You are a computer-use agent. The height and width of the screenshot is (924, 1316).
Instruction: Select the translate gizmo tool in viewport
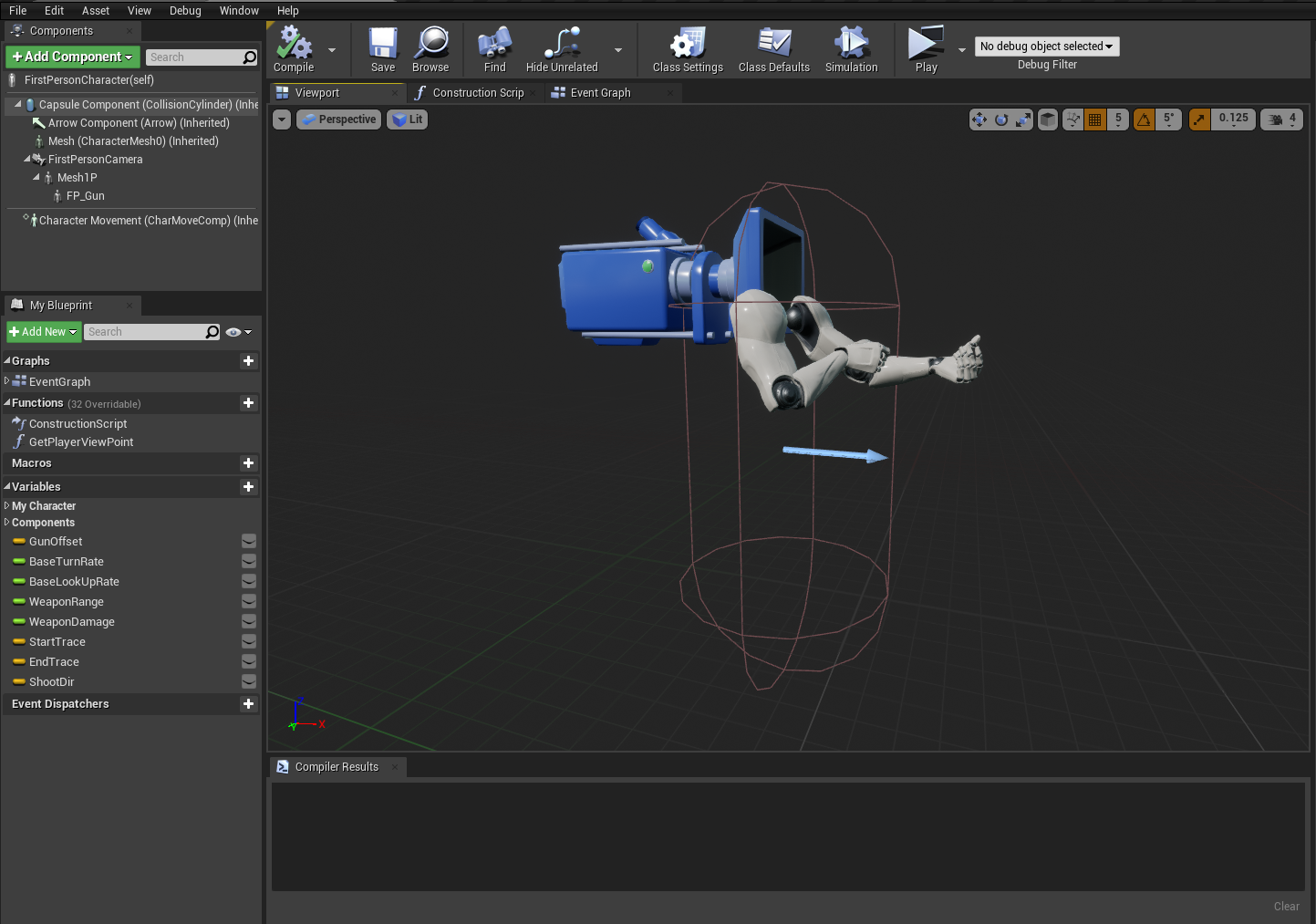(x=979, y=119)
